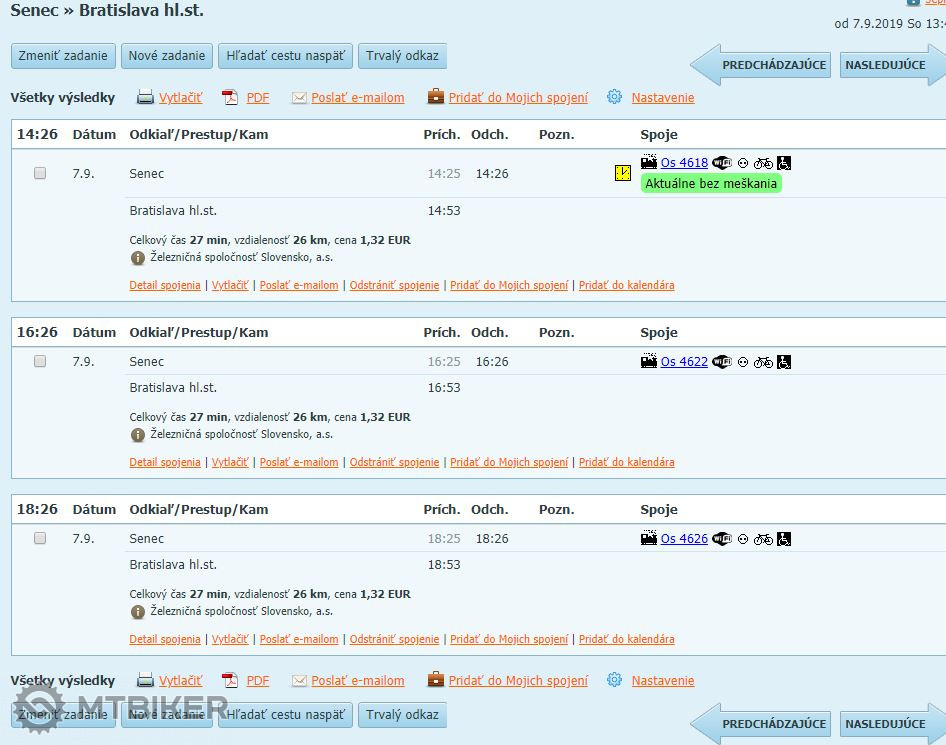
Task: Click Pridať do kalendára for 18:26 connection
Action: coord(626,639)
